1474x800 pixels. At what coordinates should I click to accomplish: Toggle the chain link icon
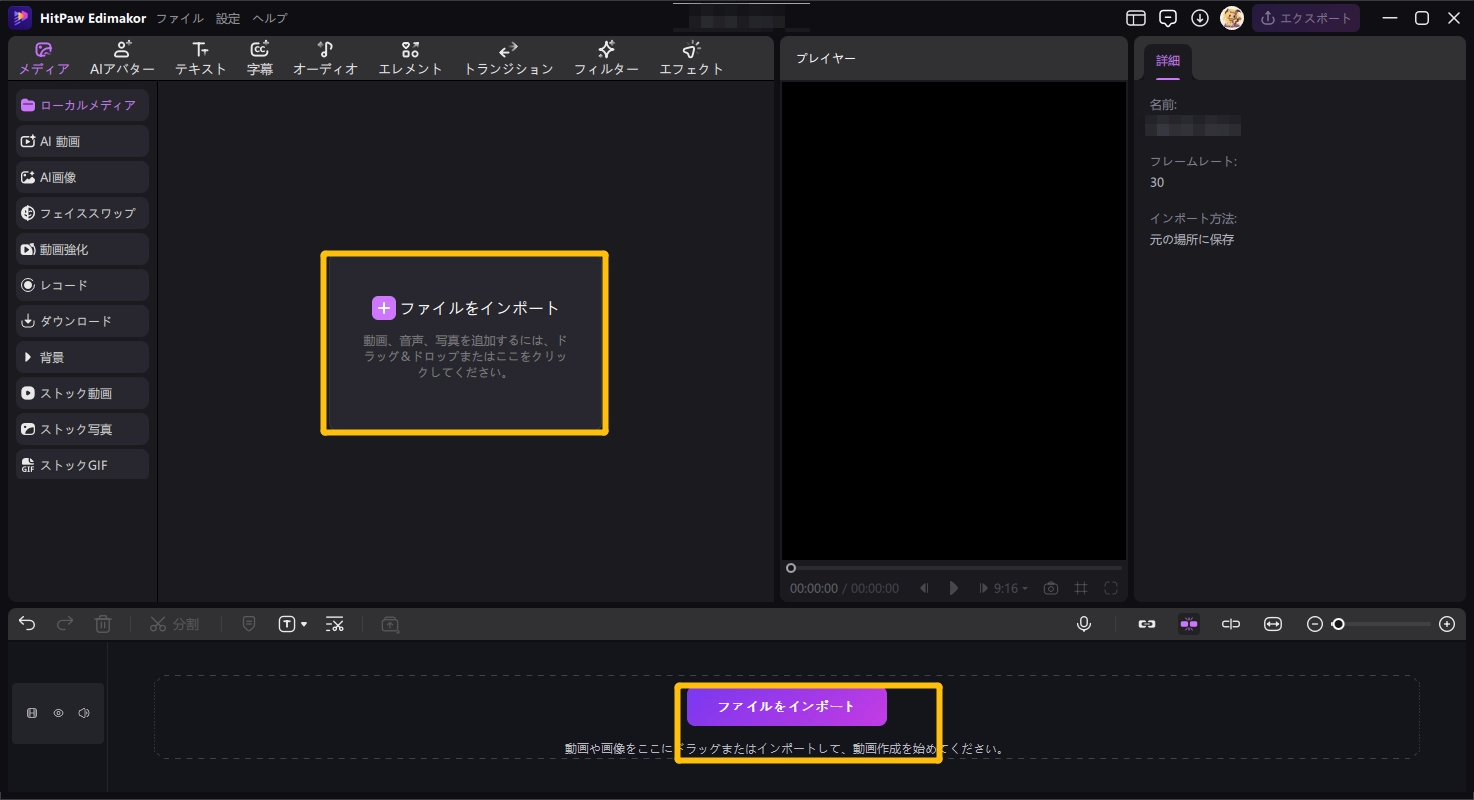coord(1147,624)
